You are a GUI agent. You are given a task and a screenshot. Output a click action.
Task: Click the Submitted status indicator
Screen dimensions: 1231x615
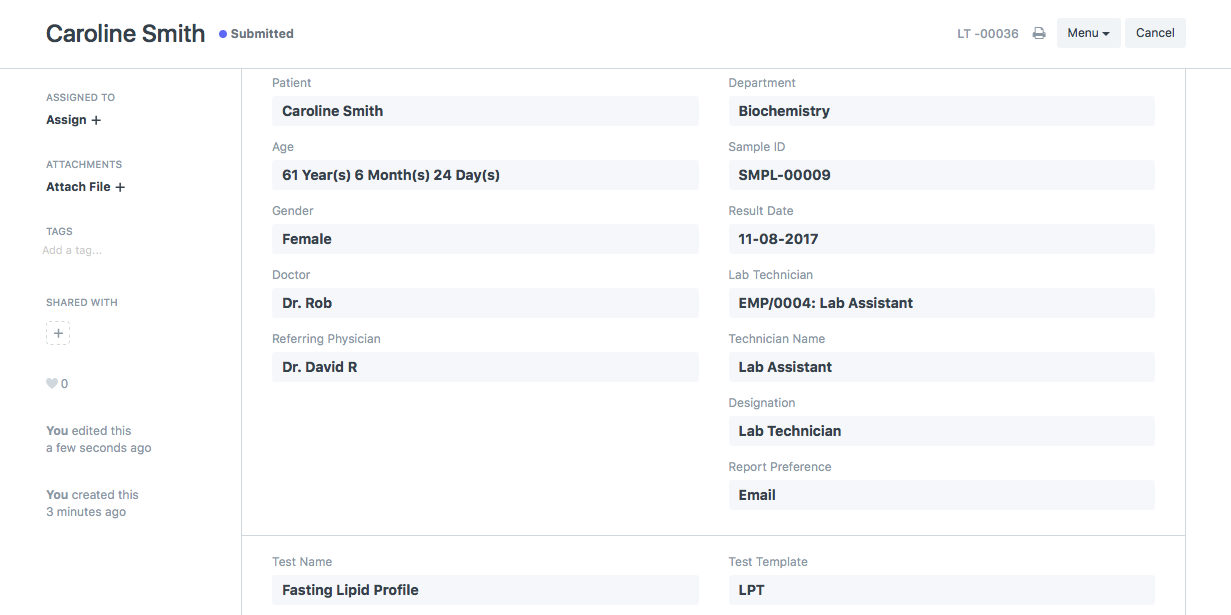click(x=256, y=33)
